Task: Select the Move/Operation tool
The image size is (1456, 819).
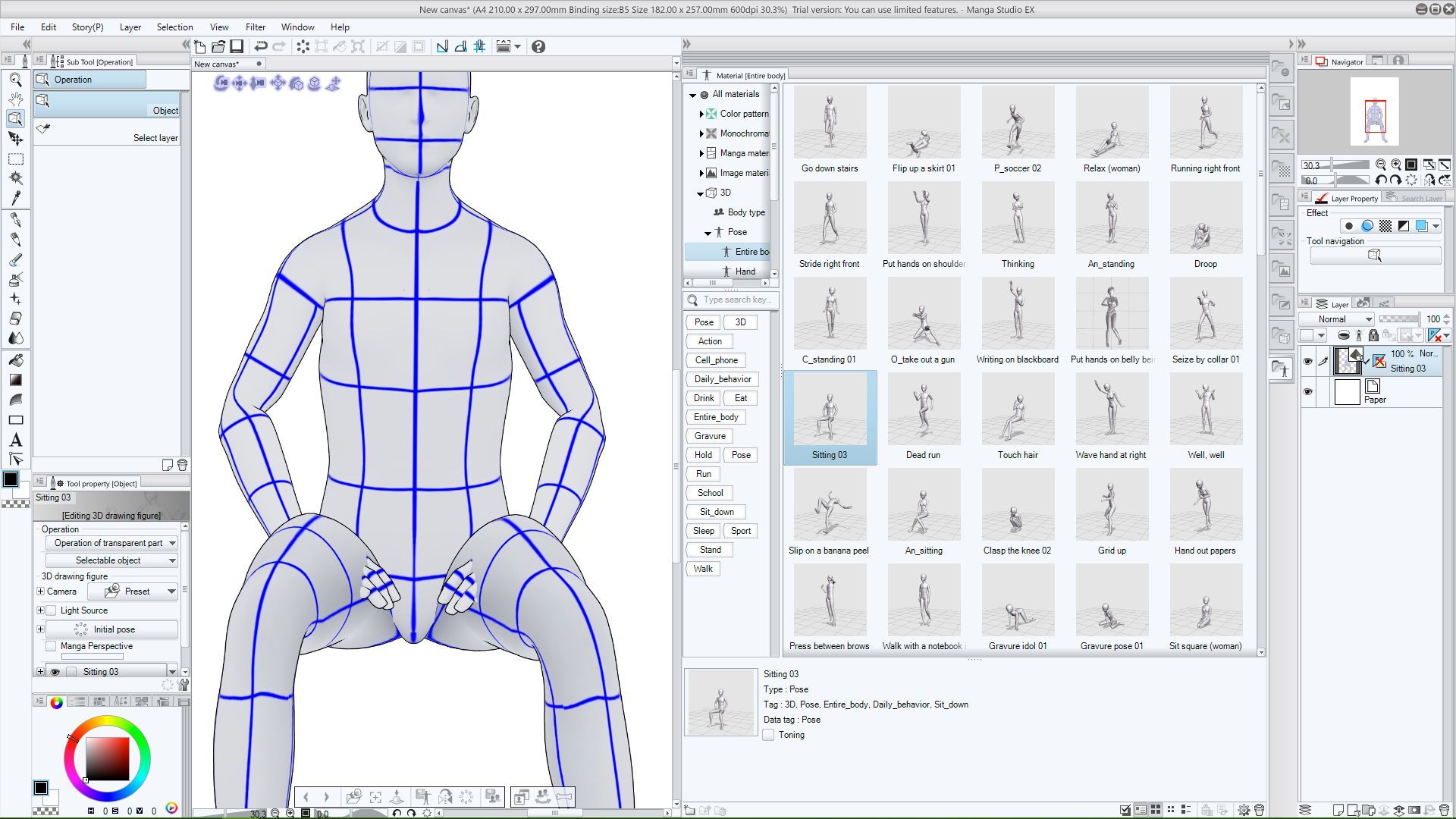Action: coord(15,138)
